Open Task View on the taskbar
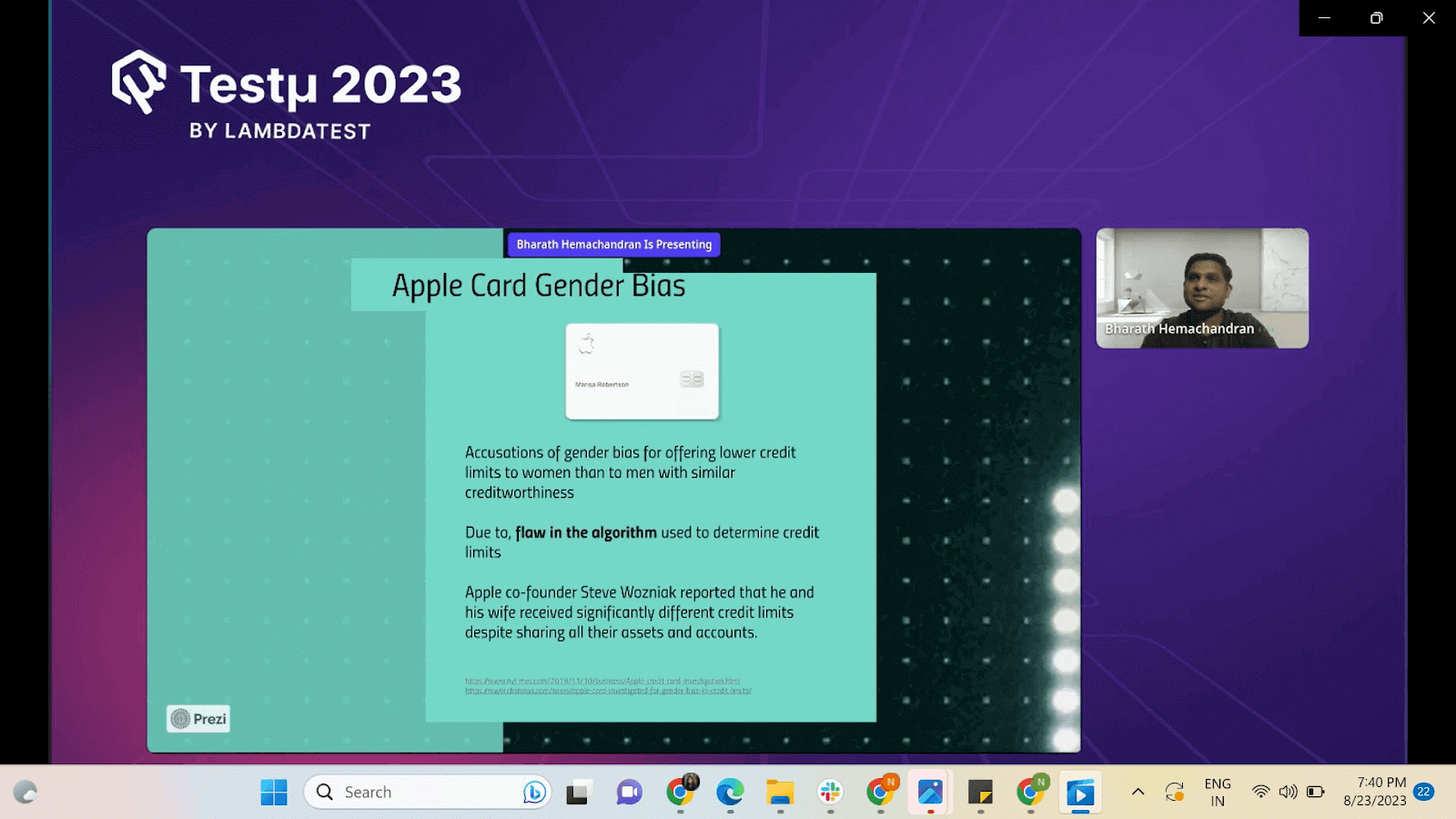 [x=578, y=793]
